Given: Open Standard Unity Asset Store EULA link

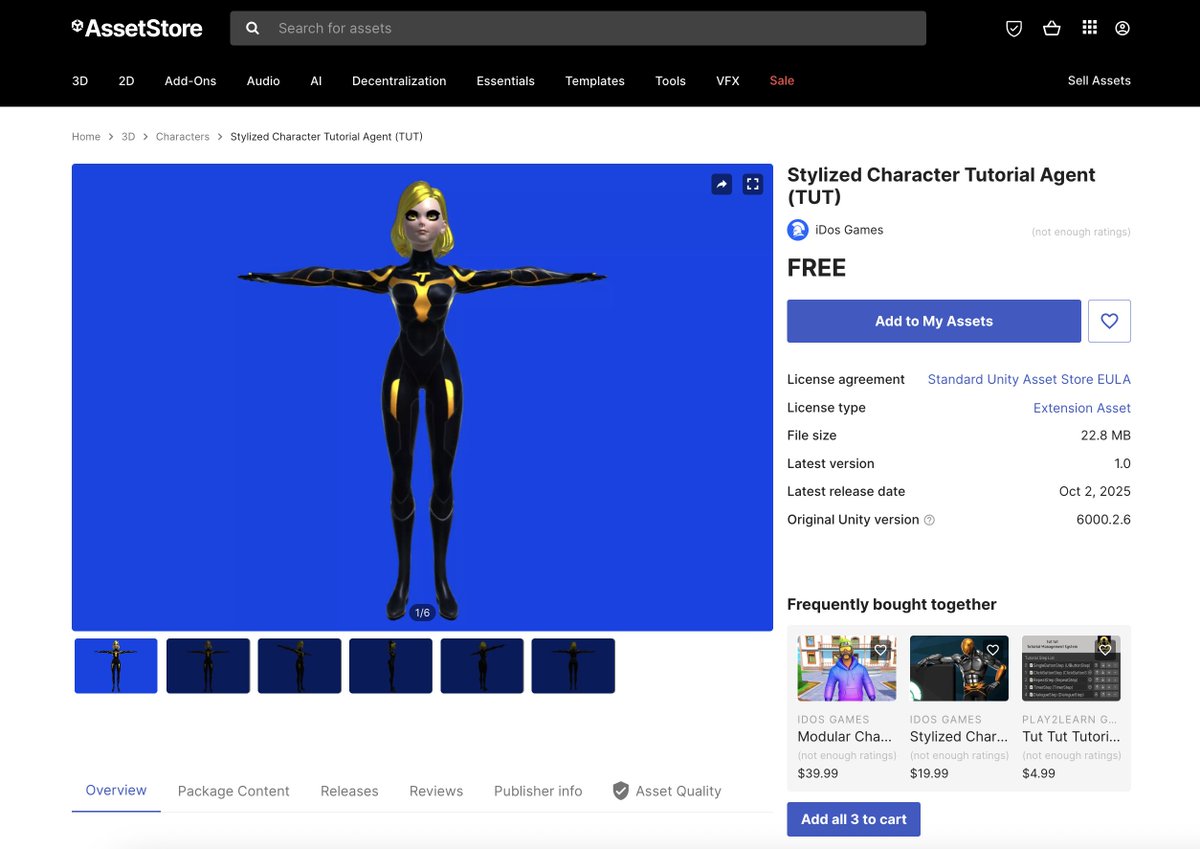Looking at the screenshot, I should (x=1029, y=379).
